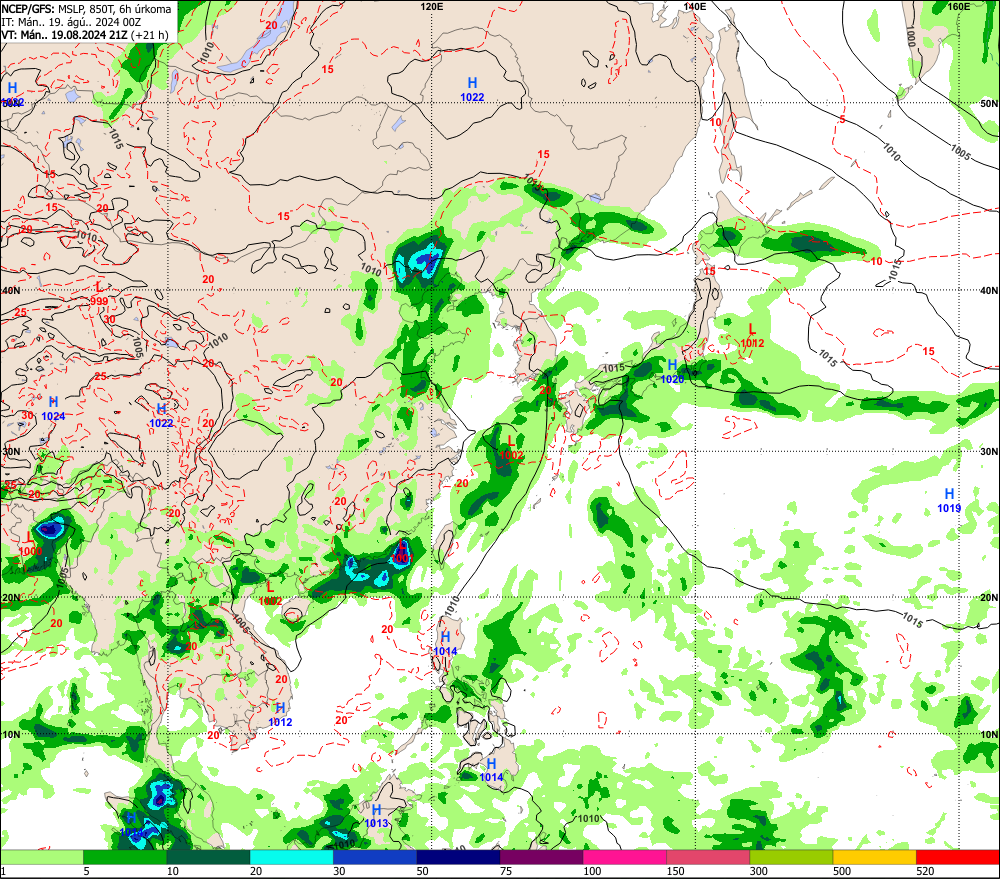1000x879 pixels.
Task: Click the 140E longitude label
Action: pos(695,6)
